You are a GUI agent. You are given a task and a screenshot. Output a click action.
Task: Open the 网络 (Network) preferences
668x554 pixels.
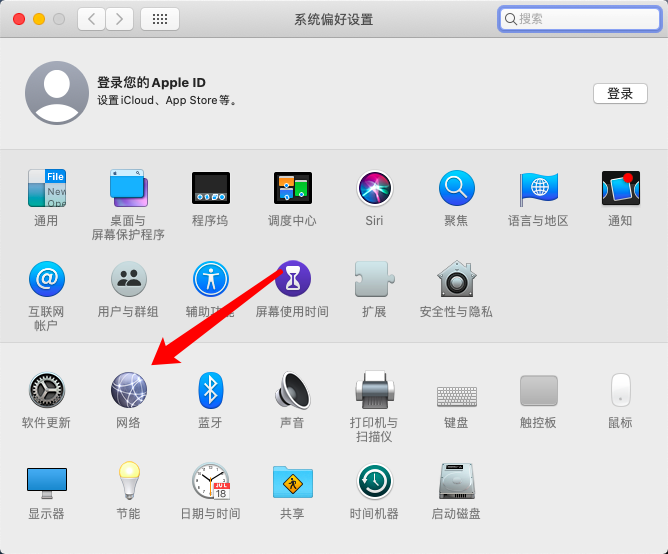pos(128,390)
